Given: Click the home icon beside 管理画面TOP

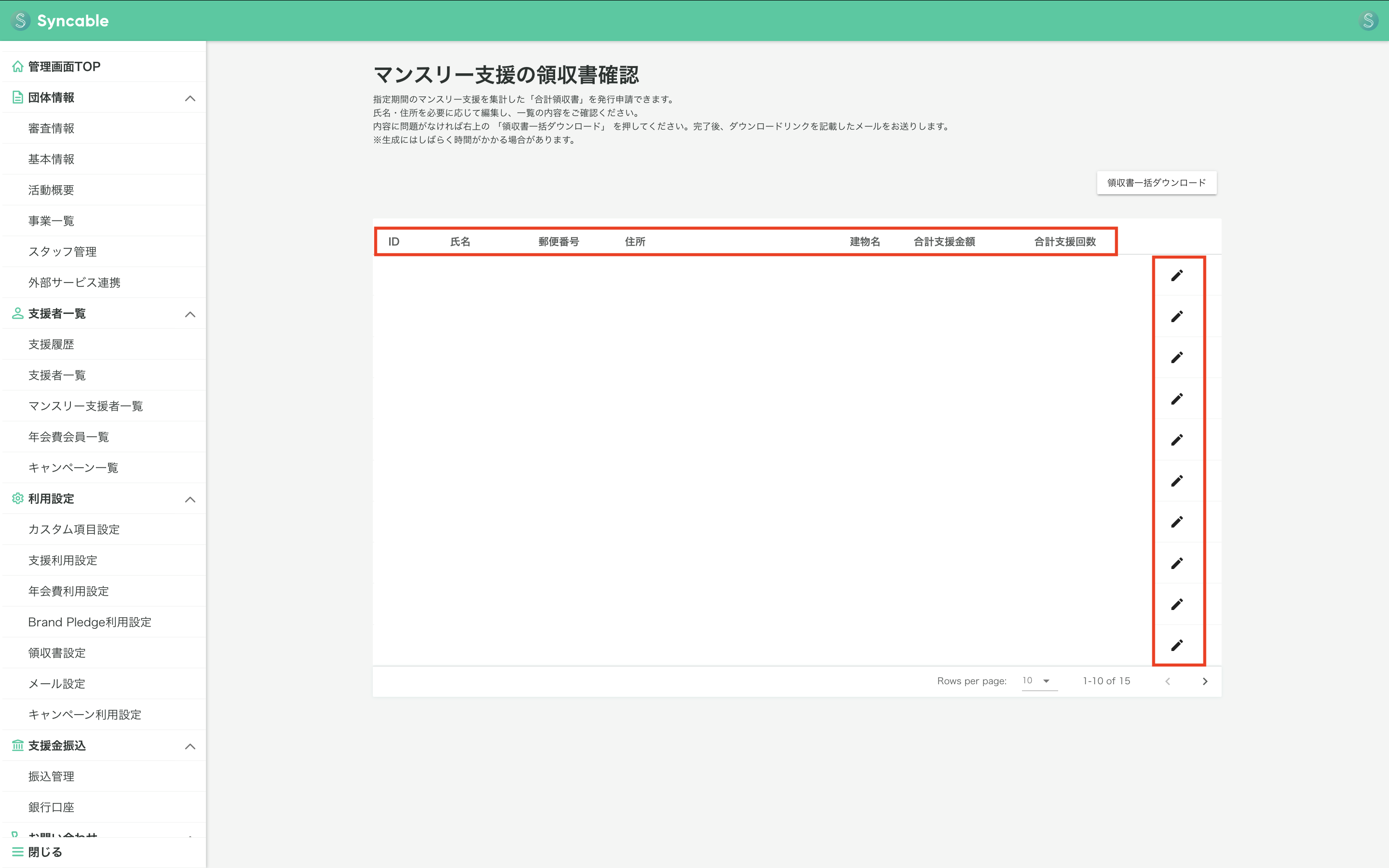Looking at the screenshot, I should pyautogui.click(x=17, y=66).
